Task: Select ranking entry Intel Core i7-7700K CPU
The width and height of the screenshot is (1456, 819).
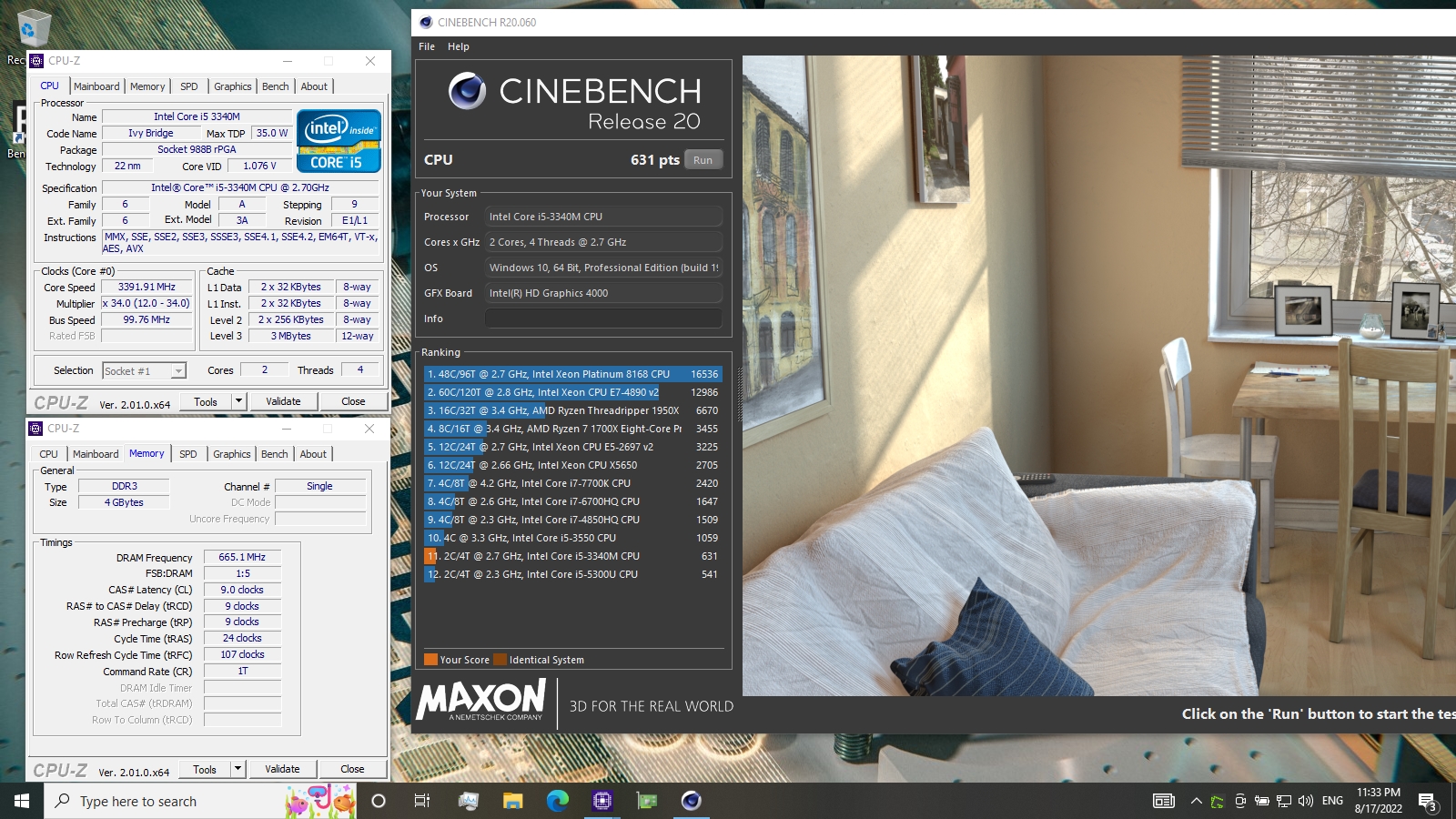Action: point(573,483)
